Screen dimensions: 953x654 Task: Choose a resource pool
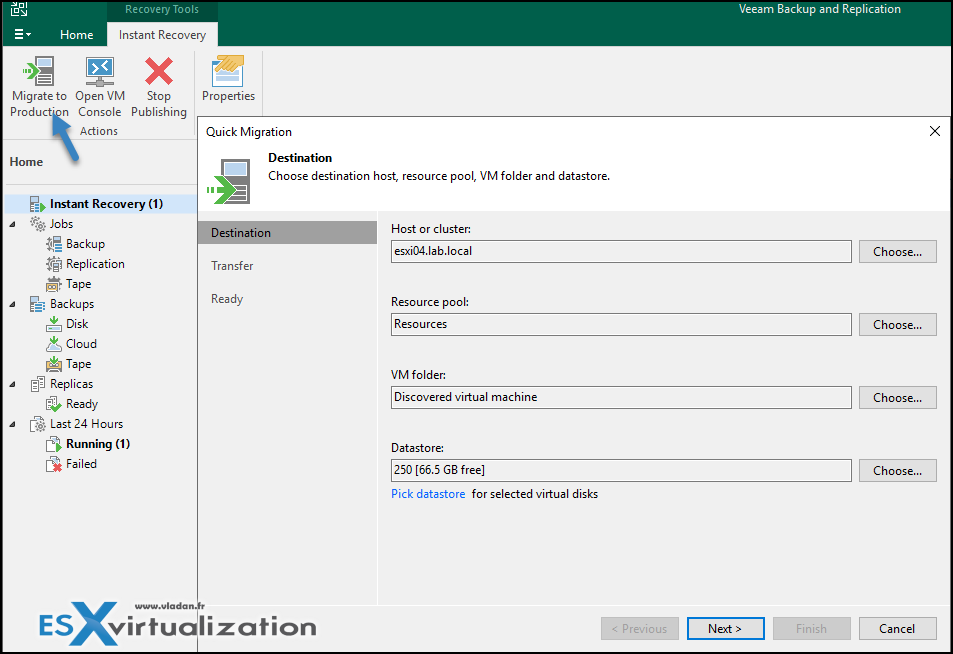(897, 325)
